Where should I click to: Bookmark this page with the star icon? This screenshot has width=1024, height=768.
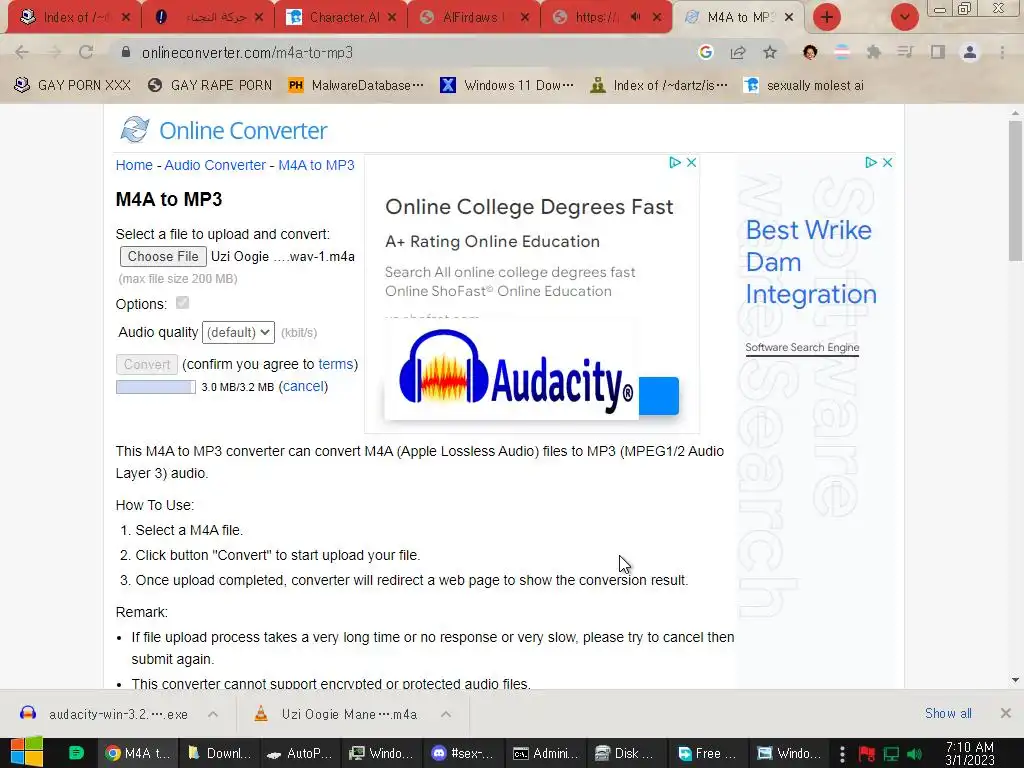[x=770, y=52]
